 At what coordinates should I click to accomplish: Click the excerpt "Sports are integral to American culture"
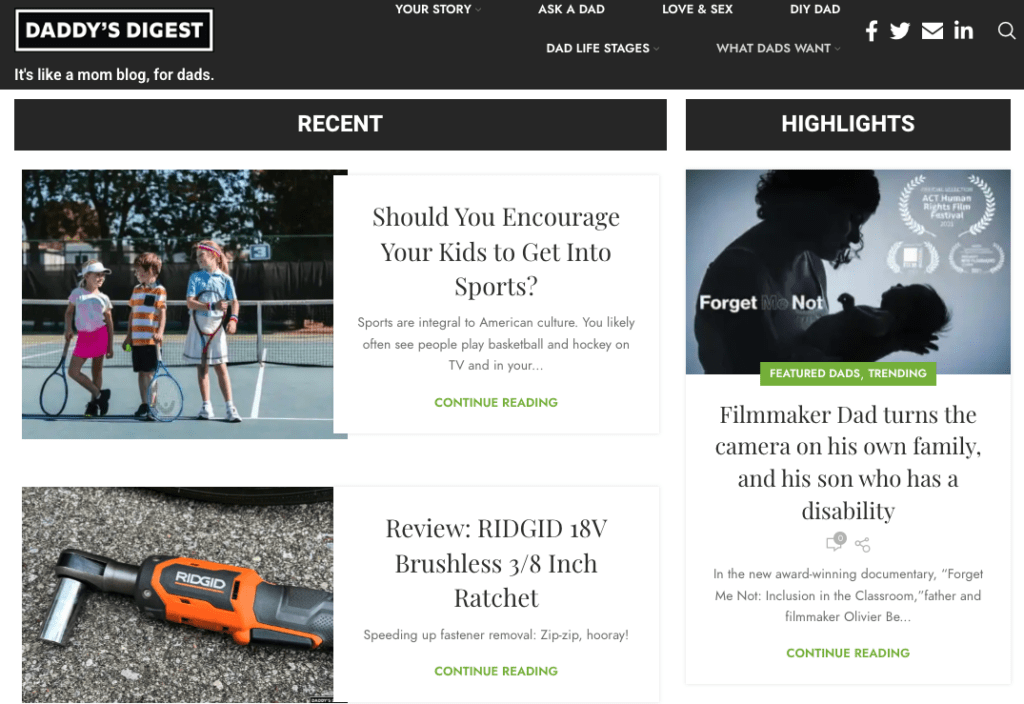pos(496,344)
